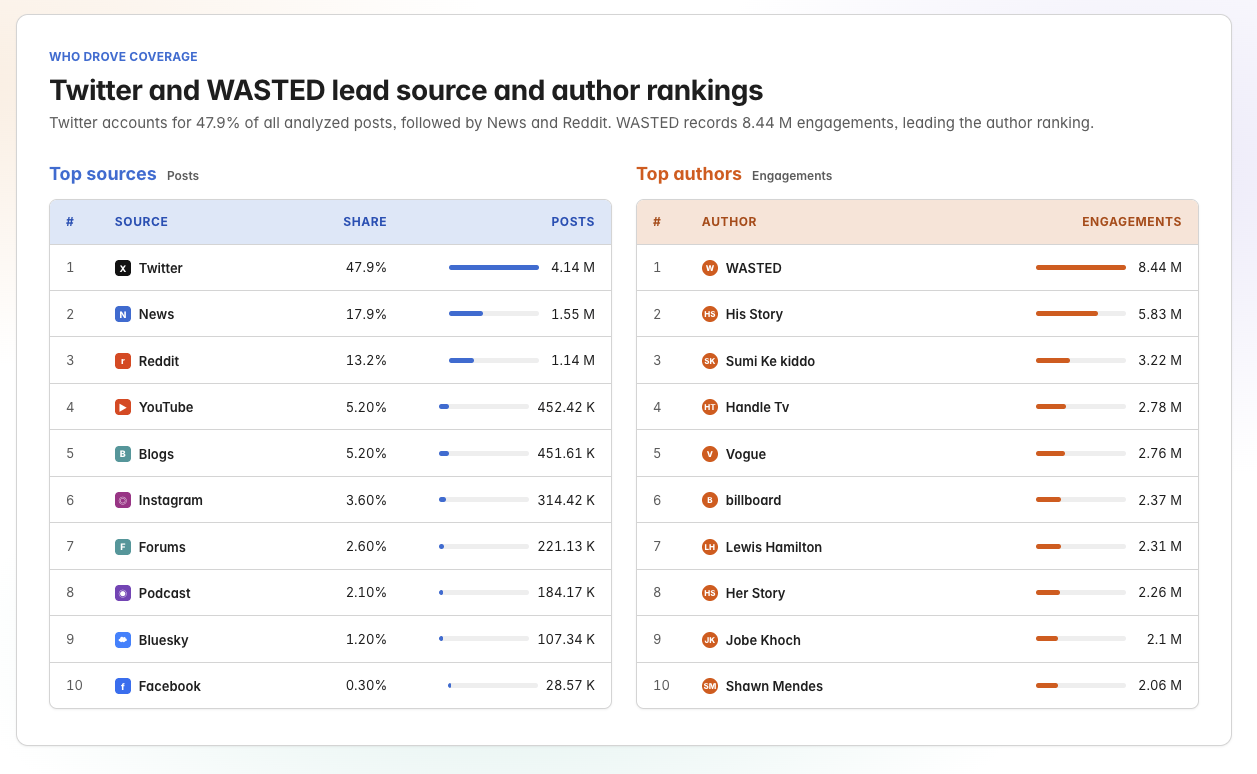
Task: Select the YouTube source name
Action: click(x=166, y=407)
